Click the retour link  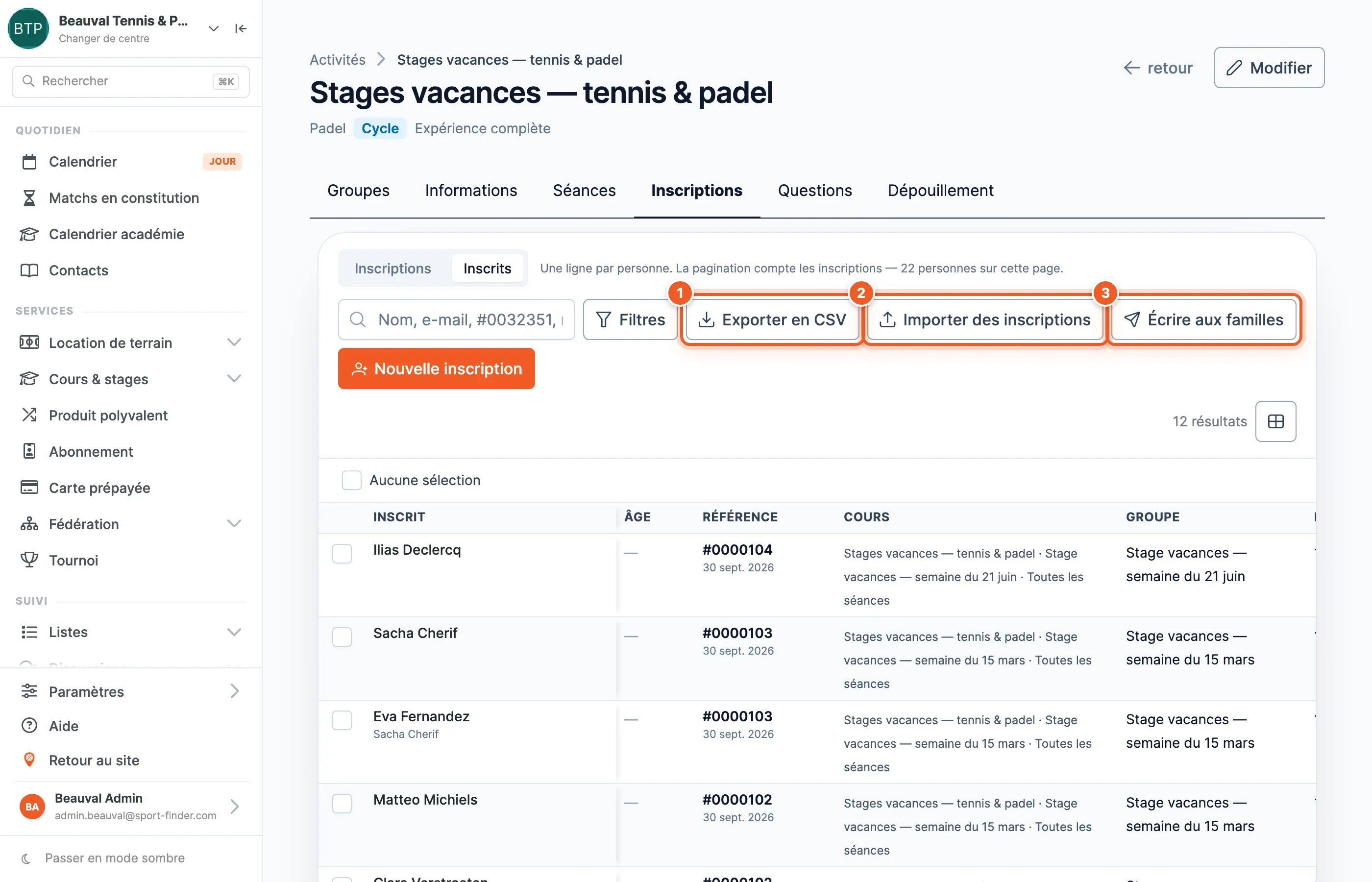[1158, 68]
